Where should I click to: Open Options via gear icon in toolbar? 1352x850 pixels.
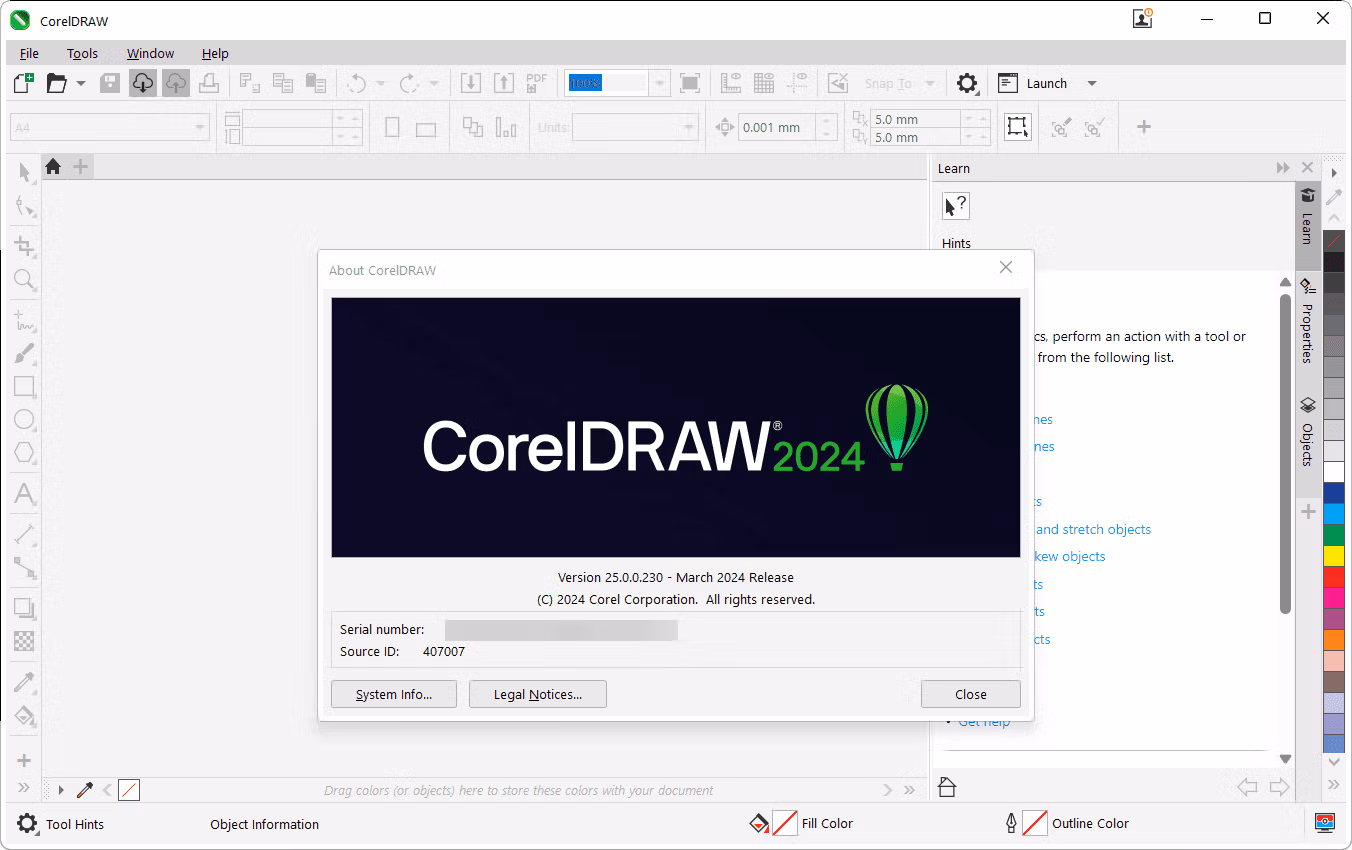(x=966, y=83)
